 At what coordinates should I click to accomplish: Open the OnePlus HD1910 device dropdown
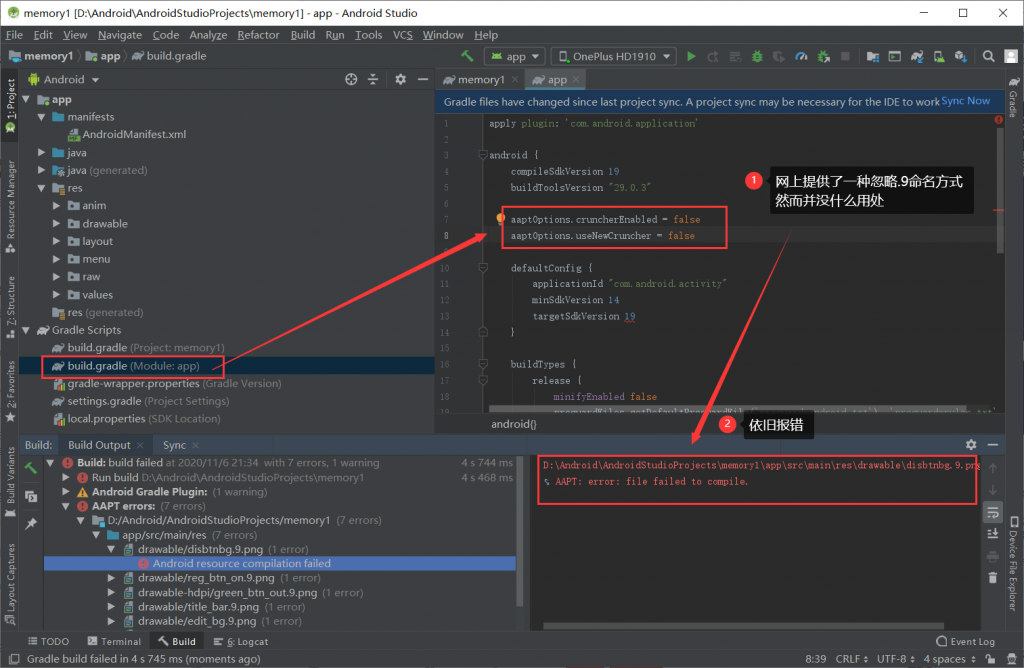click(614, 57)
